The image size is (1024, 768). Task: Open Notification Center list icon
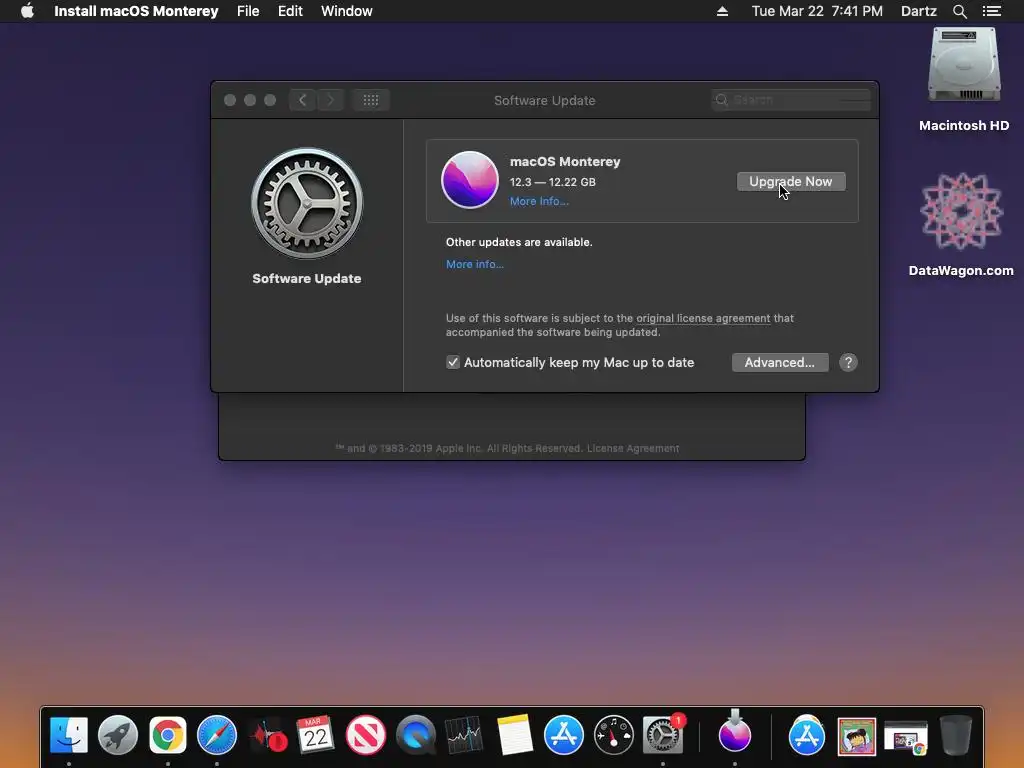tap(992, 11)
